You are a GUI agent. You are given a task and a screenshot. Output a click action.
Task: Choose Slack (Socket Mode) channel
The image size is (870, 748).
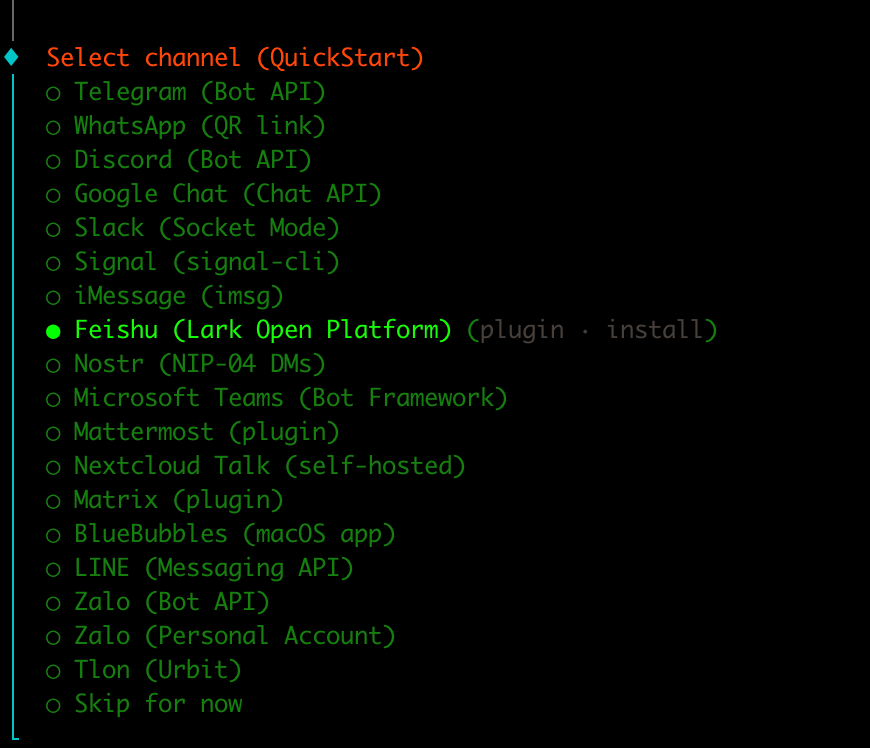pyautogui.click(x=206, y=228)
